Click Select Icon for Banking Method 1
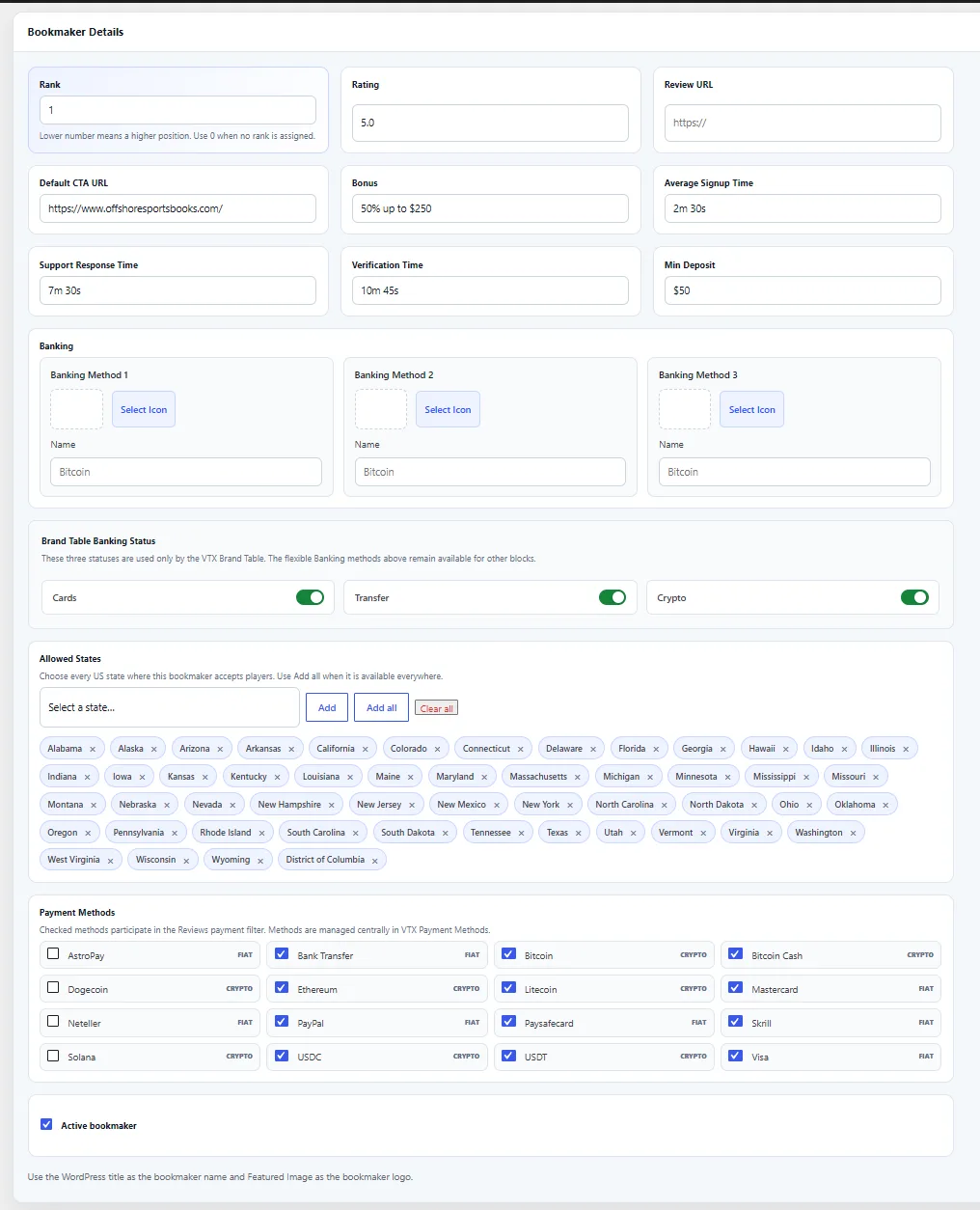The image size is (980, 1210). coord(144,409)
